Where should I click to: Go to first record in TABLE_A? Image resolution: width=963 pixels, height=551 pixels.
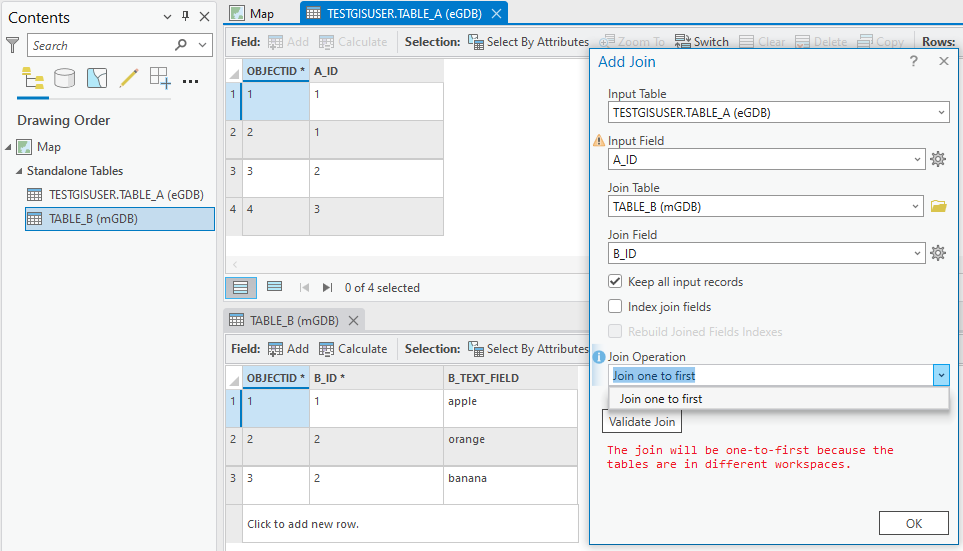tap(304, 287)
